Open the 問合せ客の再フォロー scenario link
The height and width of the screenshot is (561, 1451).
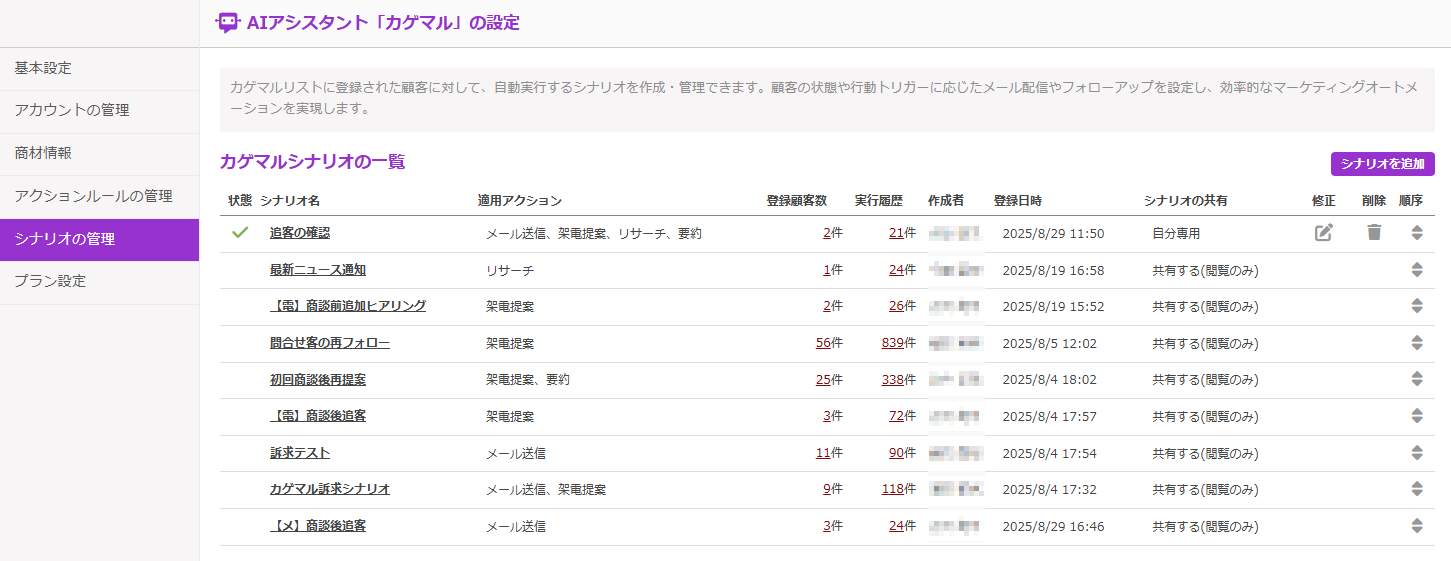click(329, 343)
